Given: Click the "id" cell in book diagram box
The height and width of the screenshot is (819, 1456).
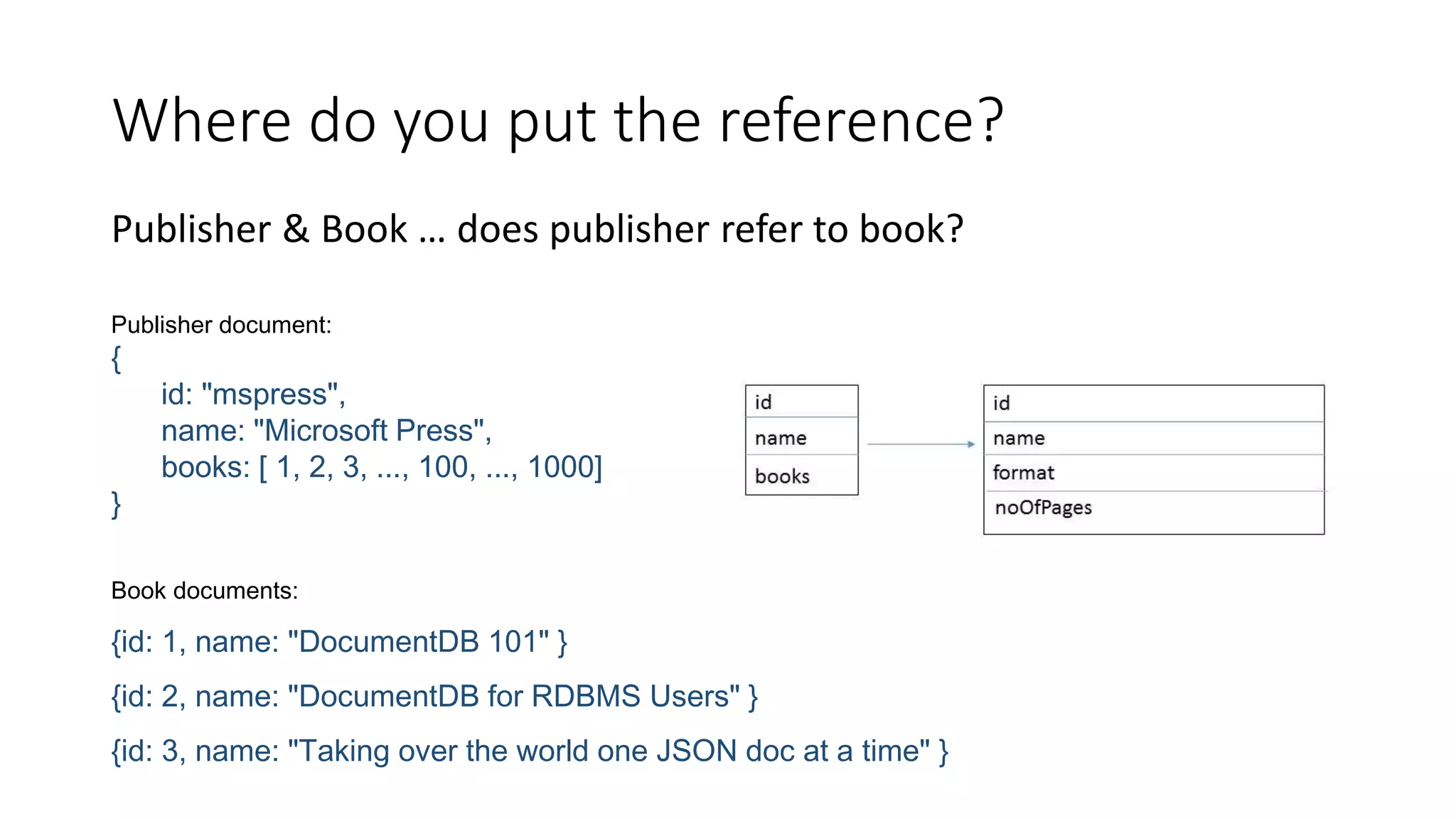Looking at the screenshot, I should pyautogui.click(x=1153, y=404).
